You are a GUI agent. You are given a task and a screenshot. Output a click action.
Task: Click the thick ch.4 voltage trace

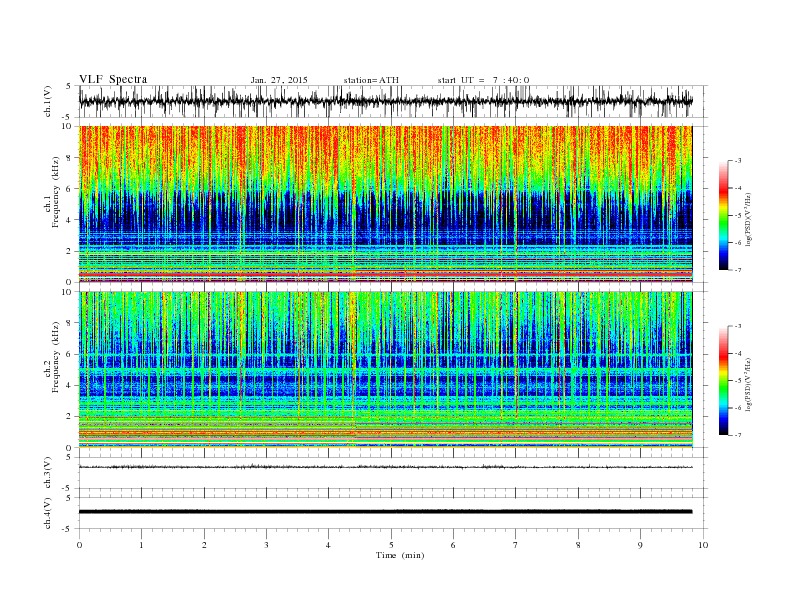tap(385, 512)
